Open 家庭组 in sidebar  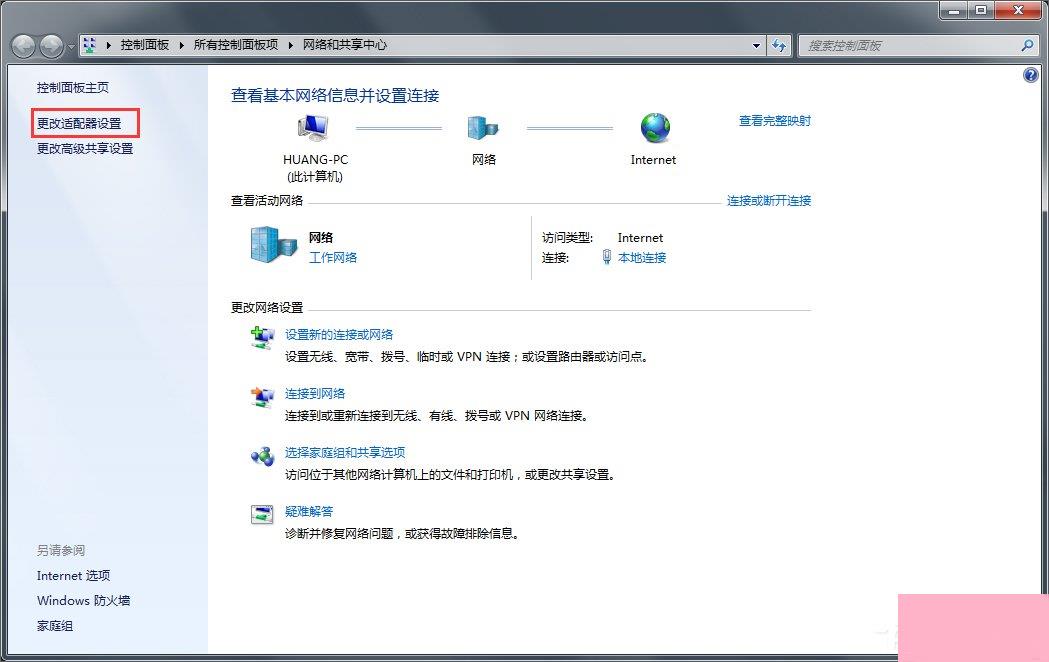pos(55,626)
